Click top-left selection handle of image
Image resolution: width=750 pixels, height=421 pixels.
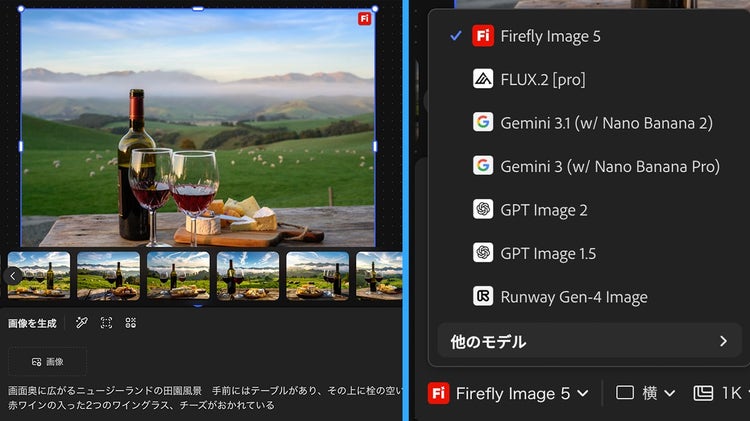pos(21,9)
